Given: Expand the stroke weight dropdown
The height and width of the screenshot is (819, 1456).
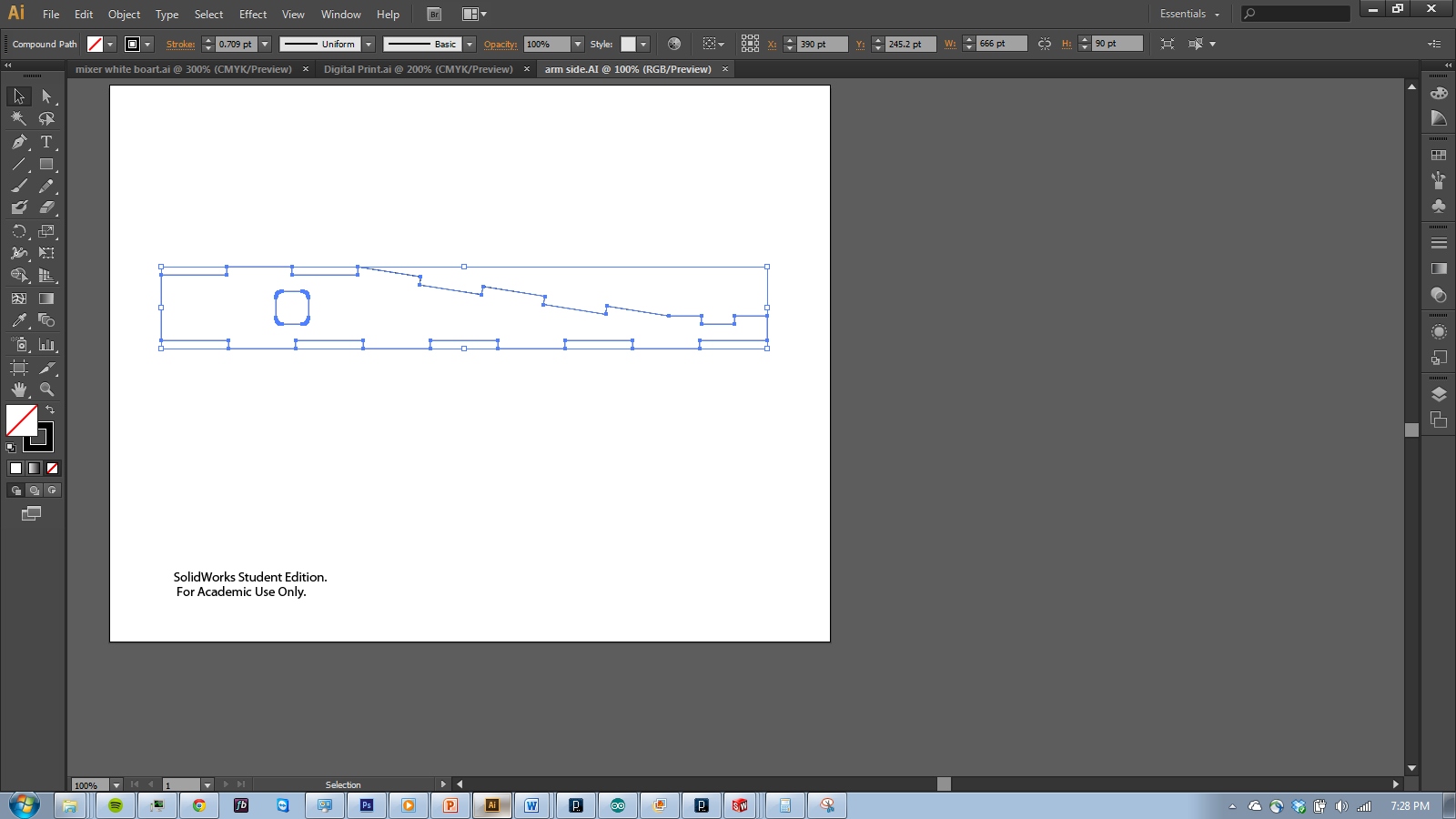Looking at the screenshot, I should coord(266,44).
